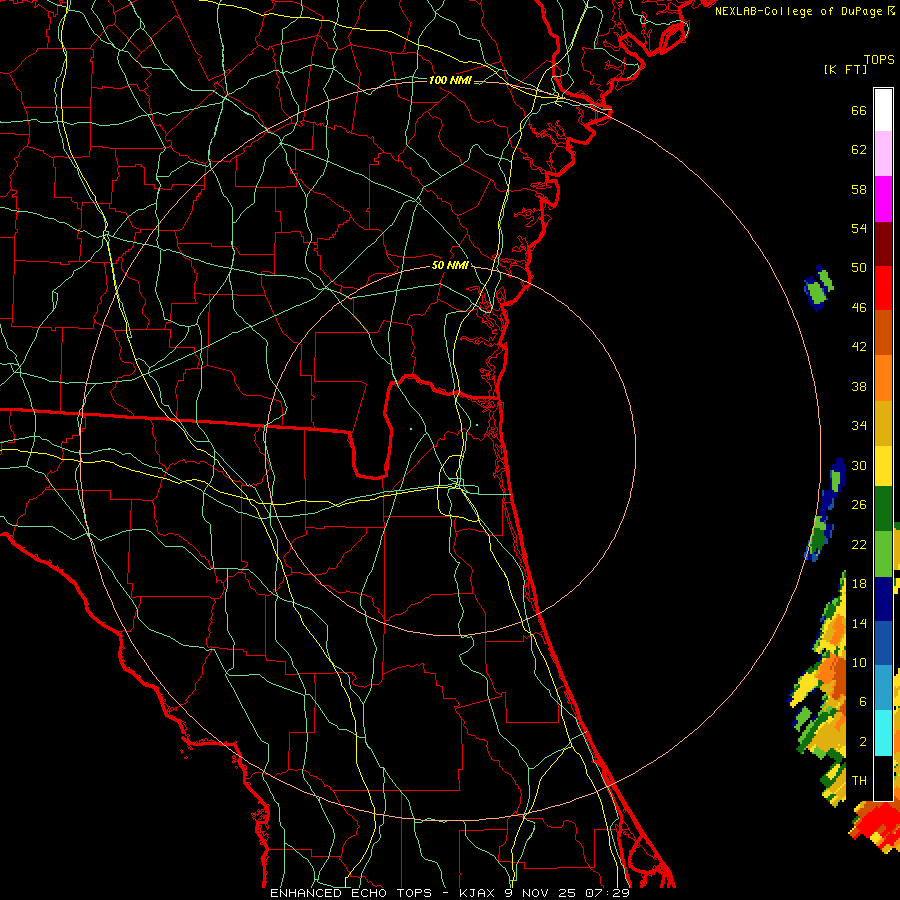The width and height of the screenshot is (900, 900).
Task: Click the 42 value on the legend
Action: click(859, 347)
